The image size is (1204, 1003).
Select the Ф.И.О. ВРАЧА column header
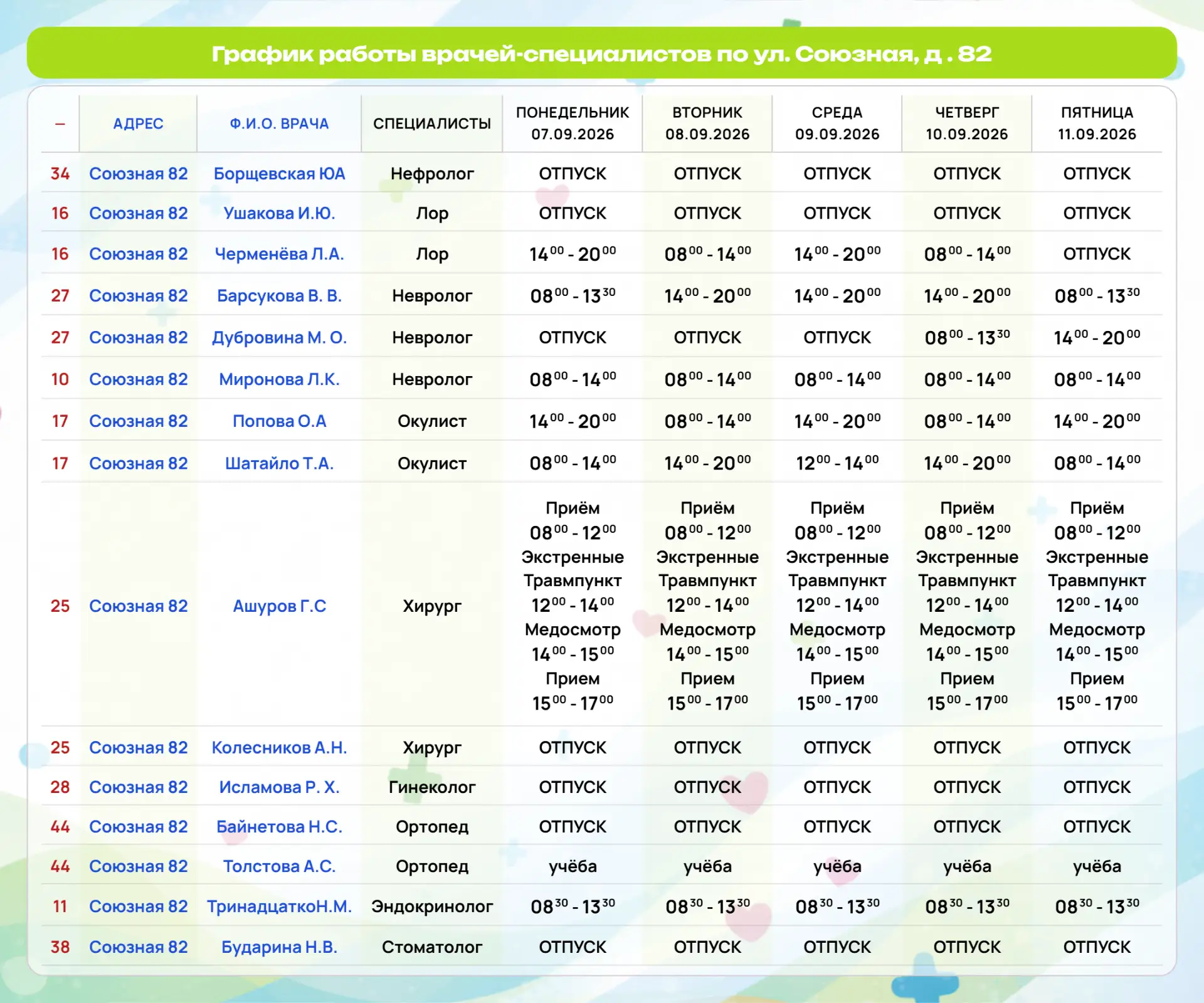pos(279,123)
